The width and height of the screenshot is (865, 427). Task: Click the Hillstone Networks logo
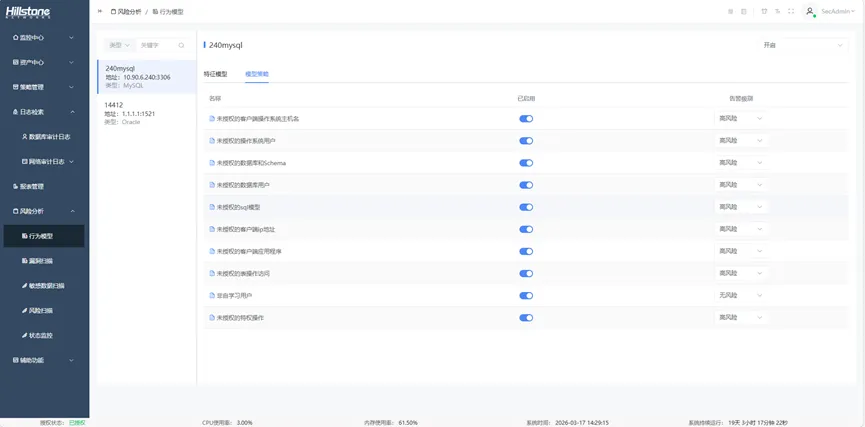click(28, 12)
